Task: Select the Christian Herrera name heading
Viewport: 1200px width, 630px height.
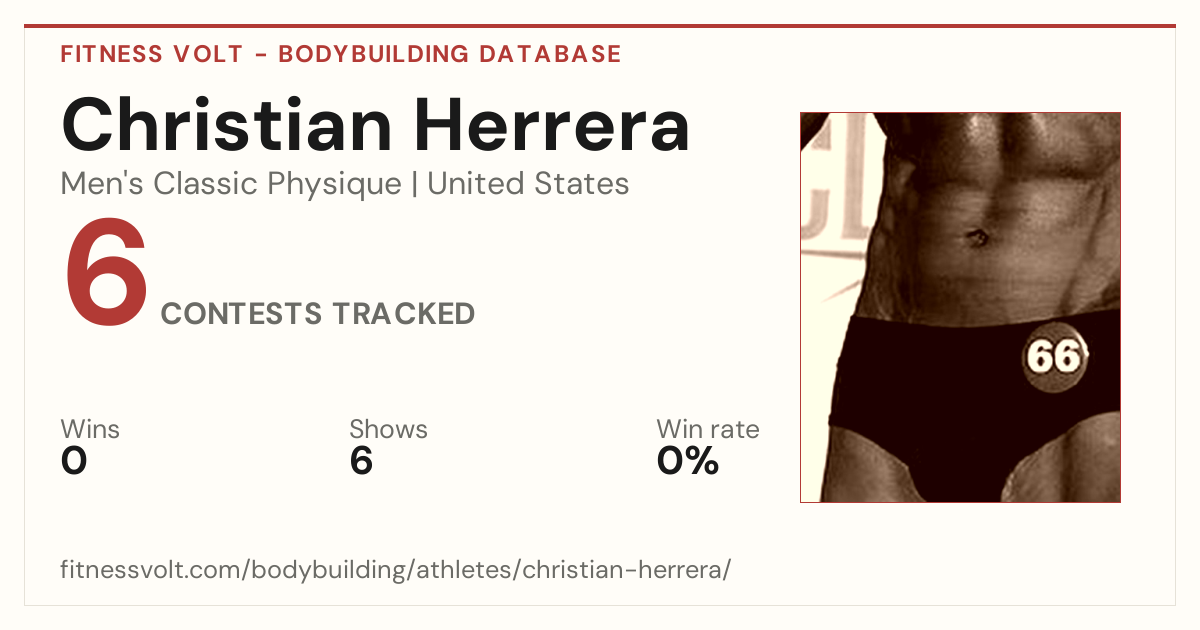Action: [376, 125]
